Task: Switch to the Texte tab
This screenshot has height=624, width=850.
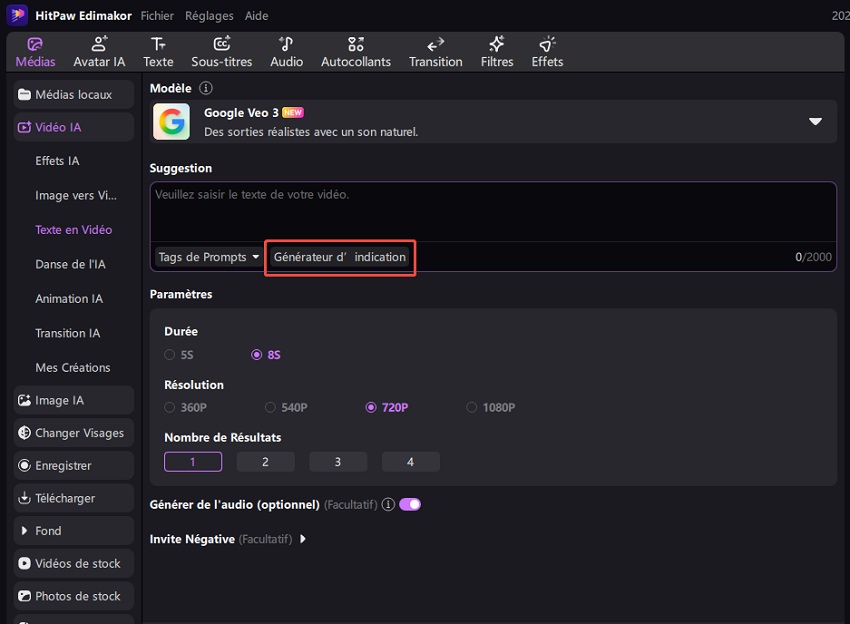Action: [158, 52]
